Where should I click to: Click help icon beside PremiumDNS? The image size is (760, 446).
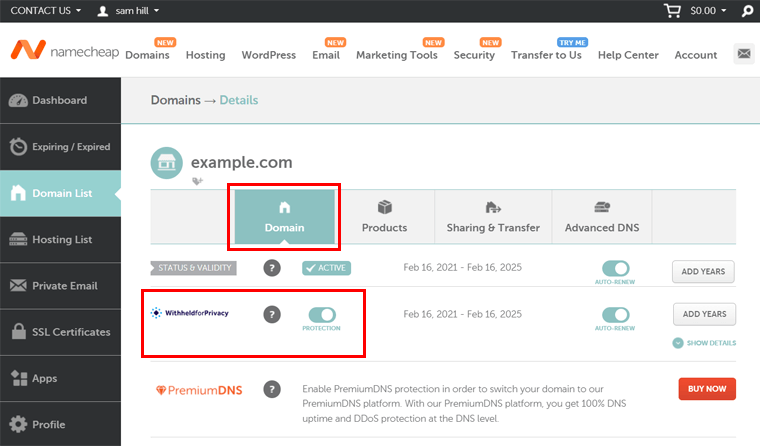tap(271, 389)
